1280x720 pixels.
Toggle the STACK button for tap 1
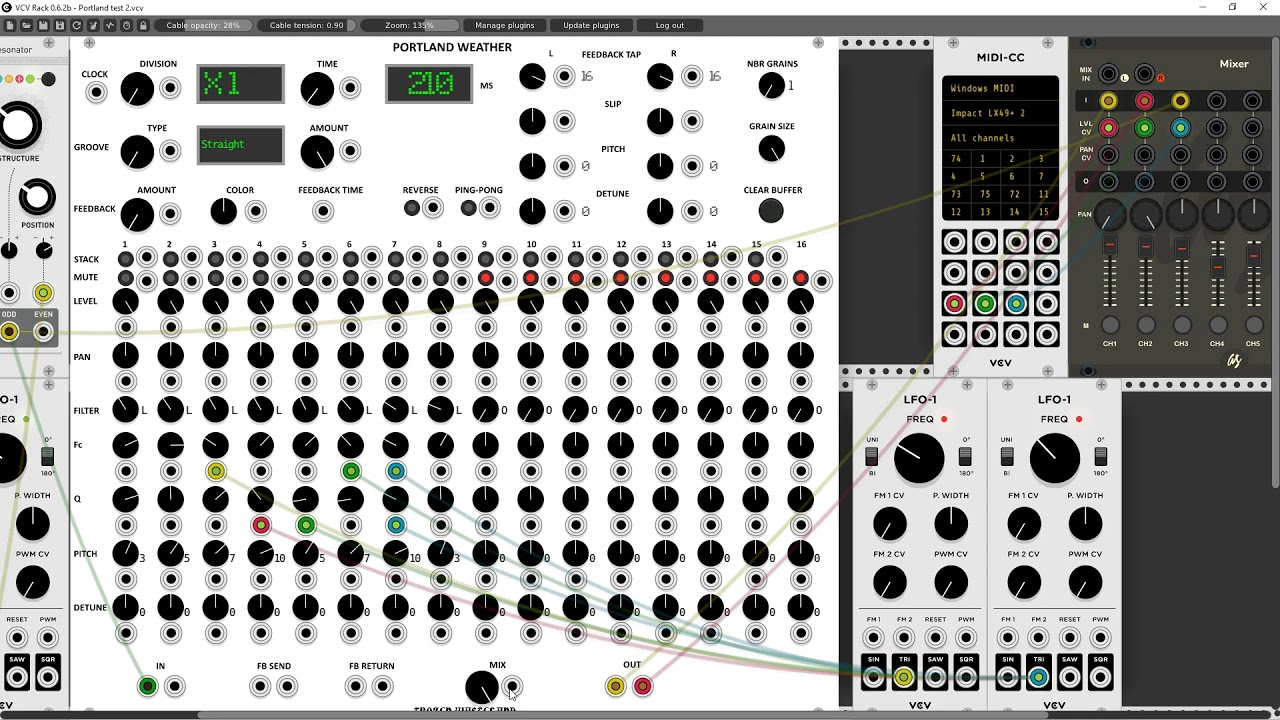point(125,258)
